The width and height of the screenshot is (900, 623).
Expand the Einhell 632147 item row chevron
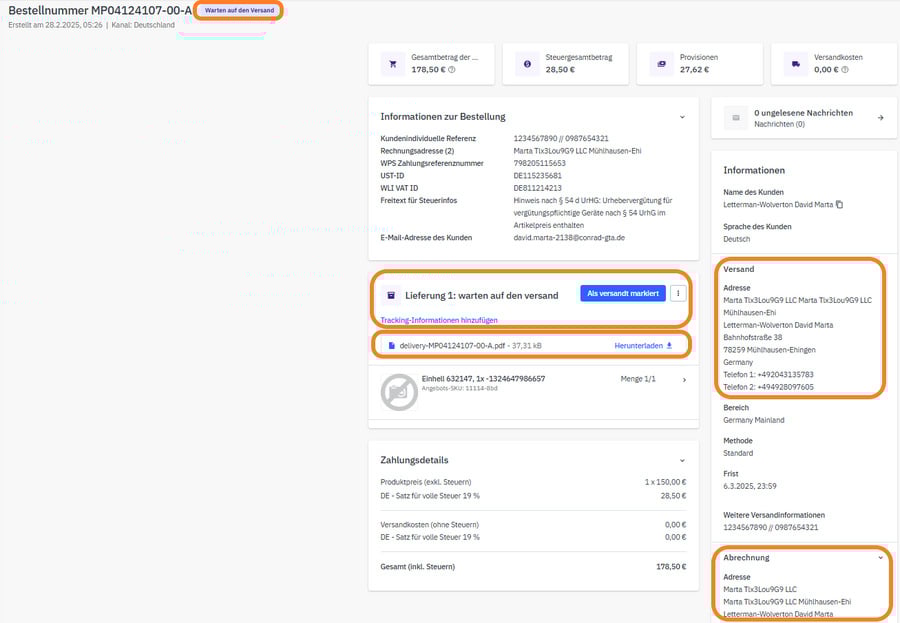(683, 380)
